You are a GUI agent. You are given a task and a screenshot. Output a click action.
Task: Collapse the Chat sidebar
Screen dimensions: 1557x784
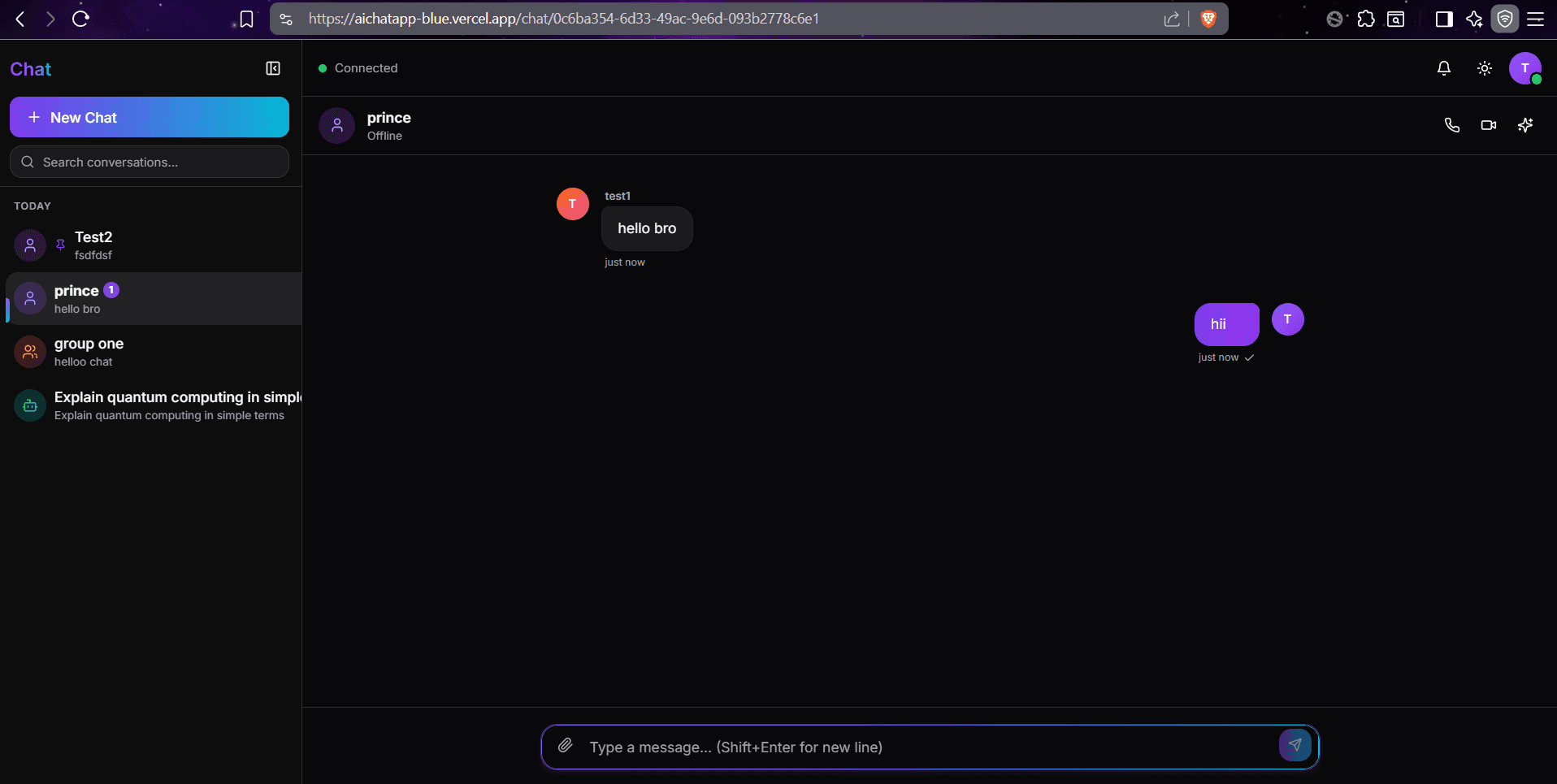[x=272, y=67]
